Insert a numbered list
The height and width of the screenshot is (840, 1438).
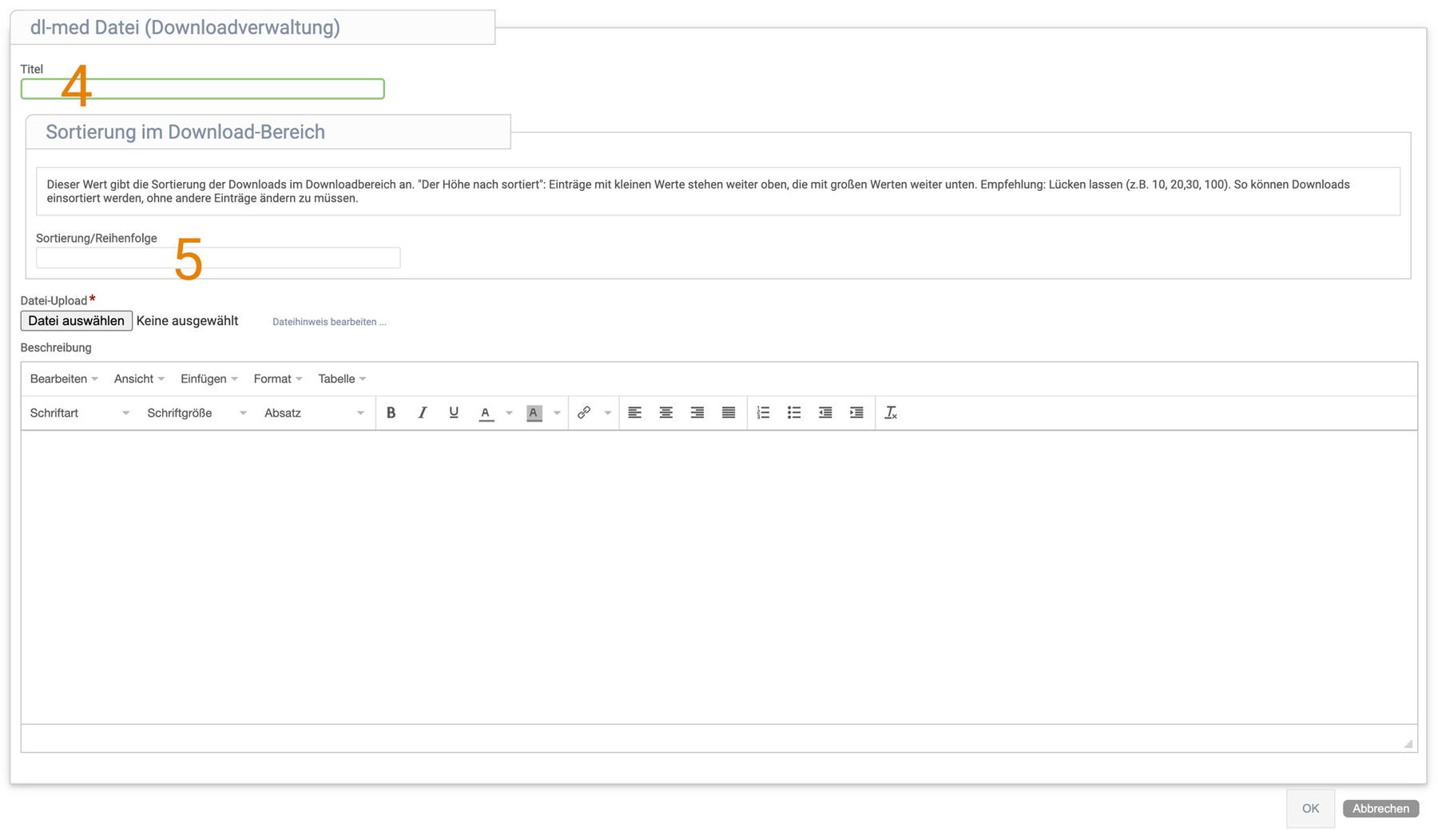[763, 413]
